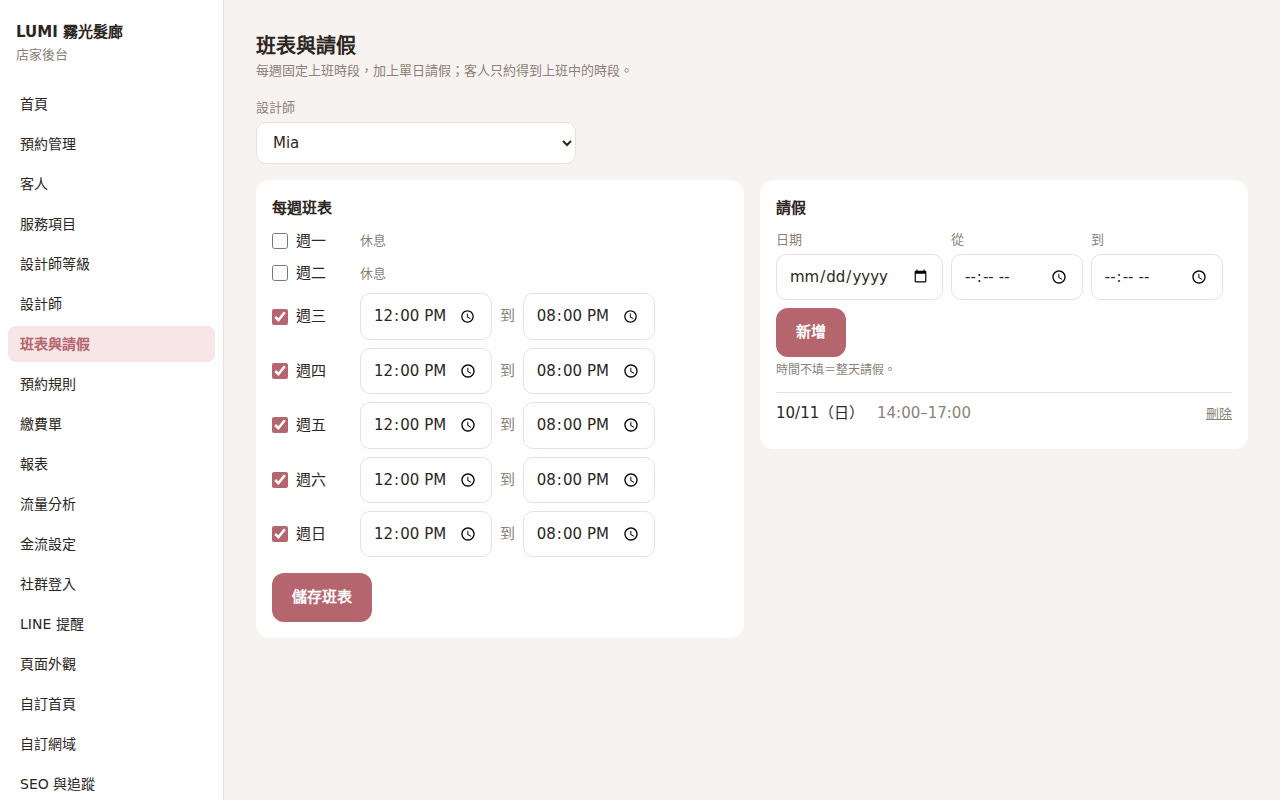Go to 首頁 in sidebar
This screenshot has width=1280, height=800.
click(111, 104)
